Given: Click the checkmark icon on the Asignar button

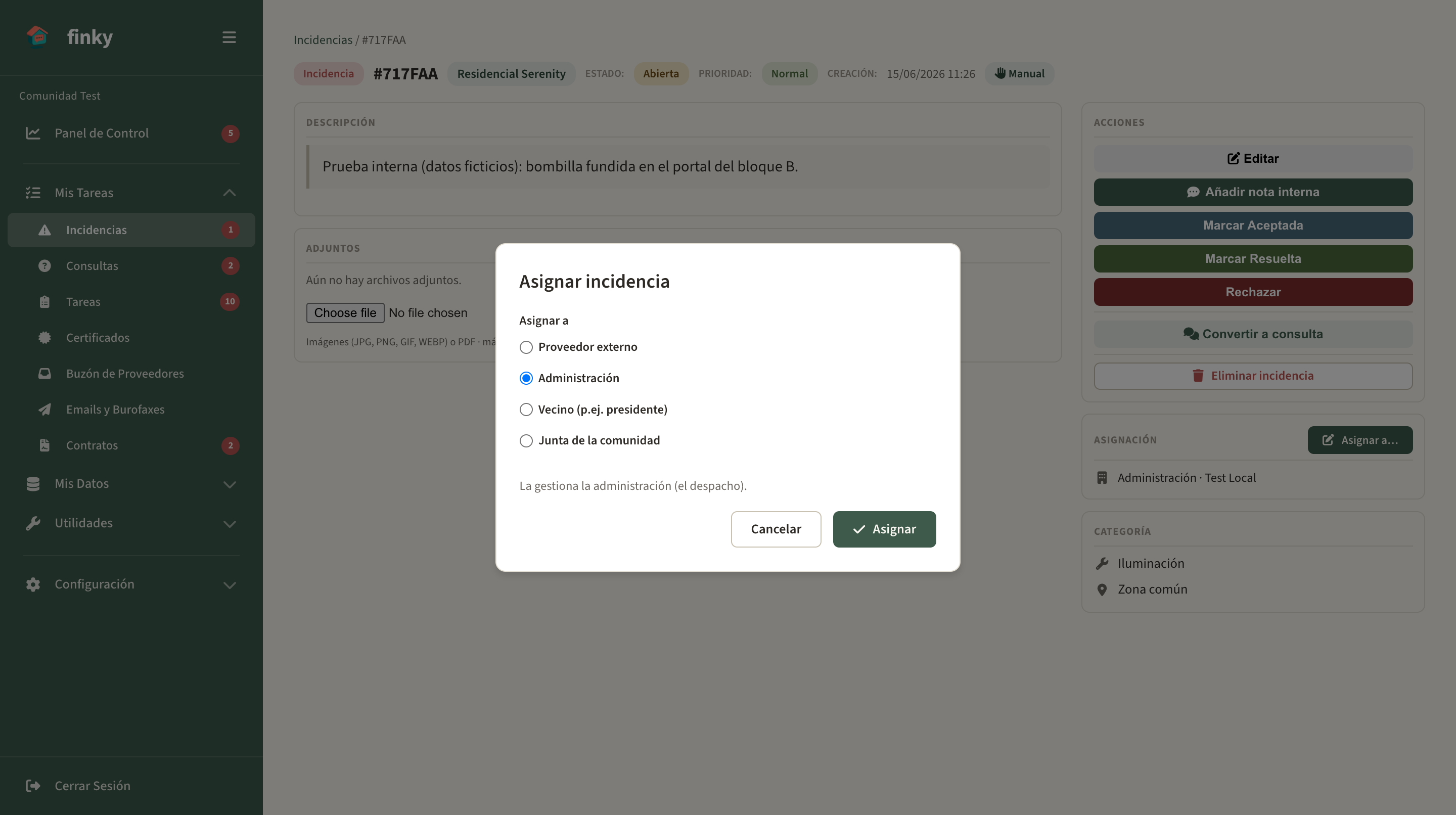Looking at the screenshot, I should pos(858,529).
